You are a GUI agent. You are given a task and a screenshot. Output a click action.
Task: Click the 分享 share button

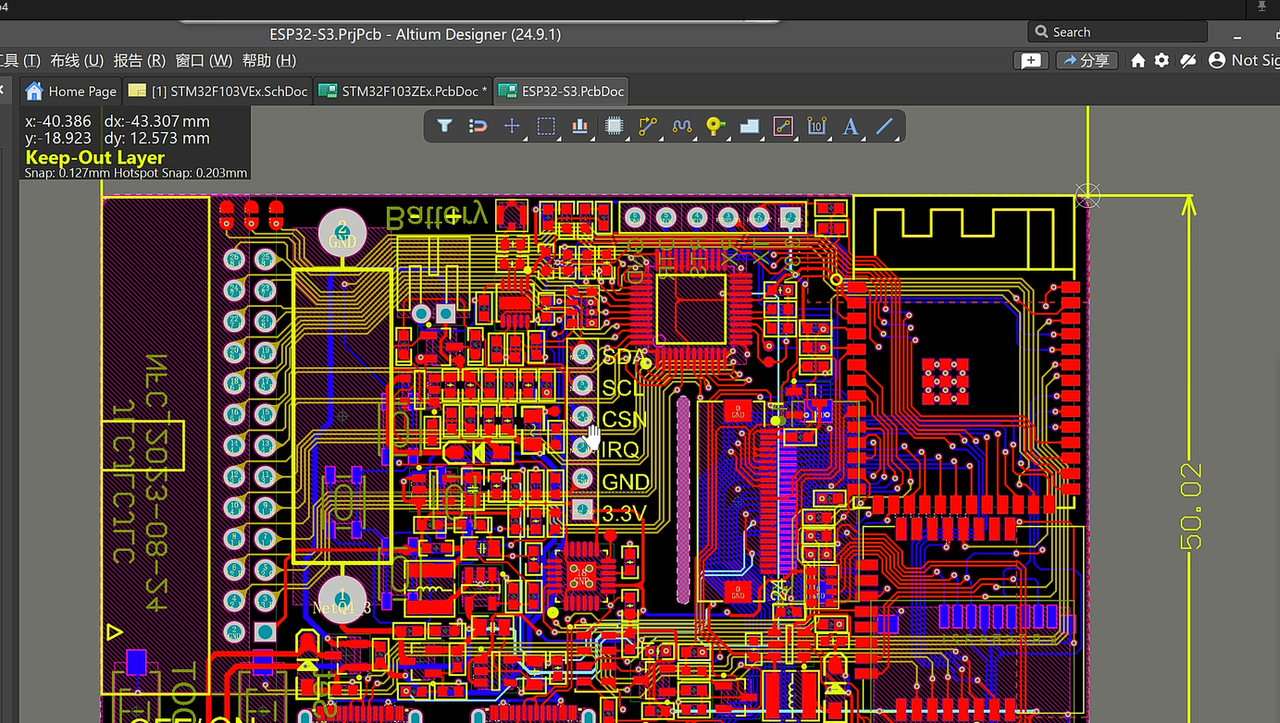pos(1086,60)
